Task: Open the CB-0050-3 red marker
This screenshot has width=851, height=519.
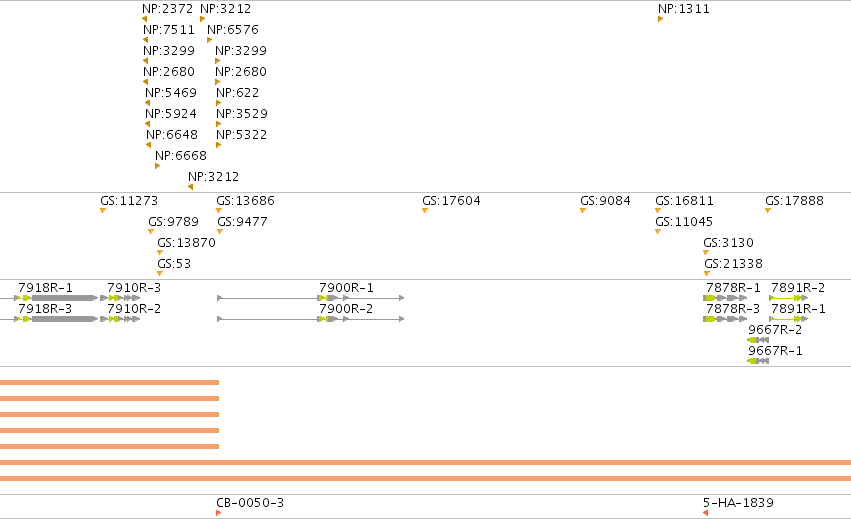Action: tap(219, 513)
